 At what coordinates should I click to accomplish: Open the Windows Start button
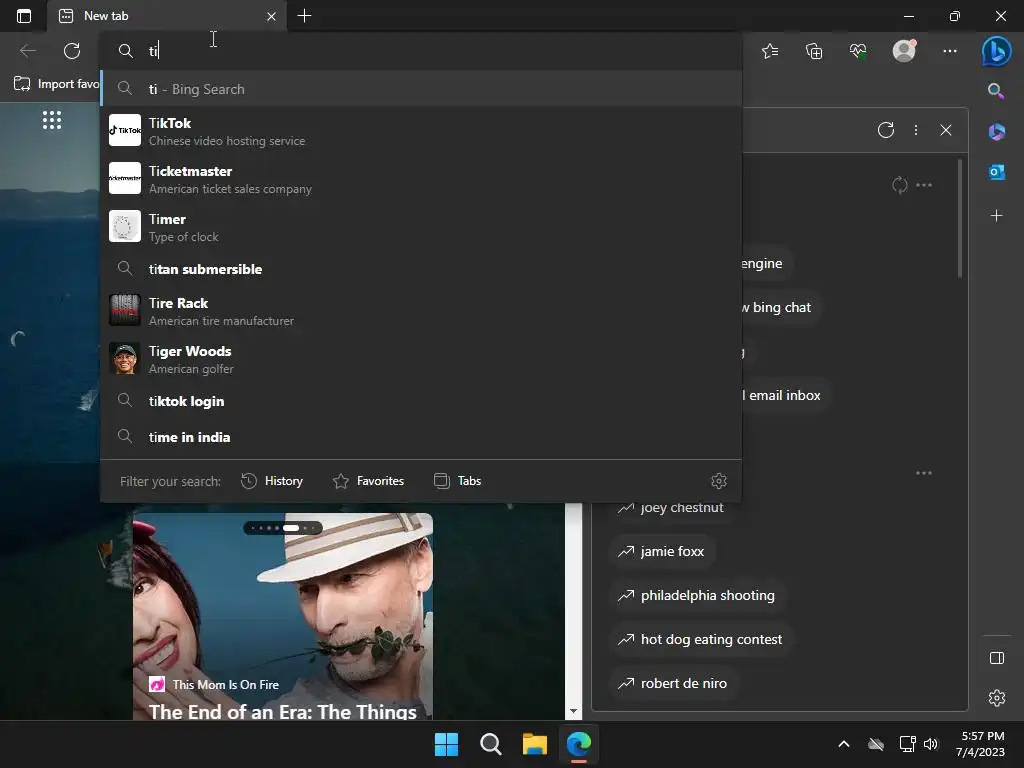coord(447,744)
